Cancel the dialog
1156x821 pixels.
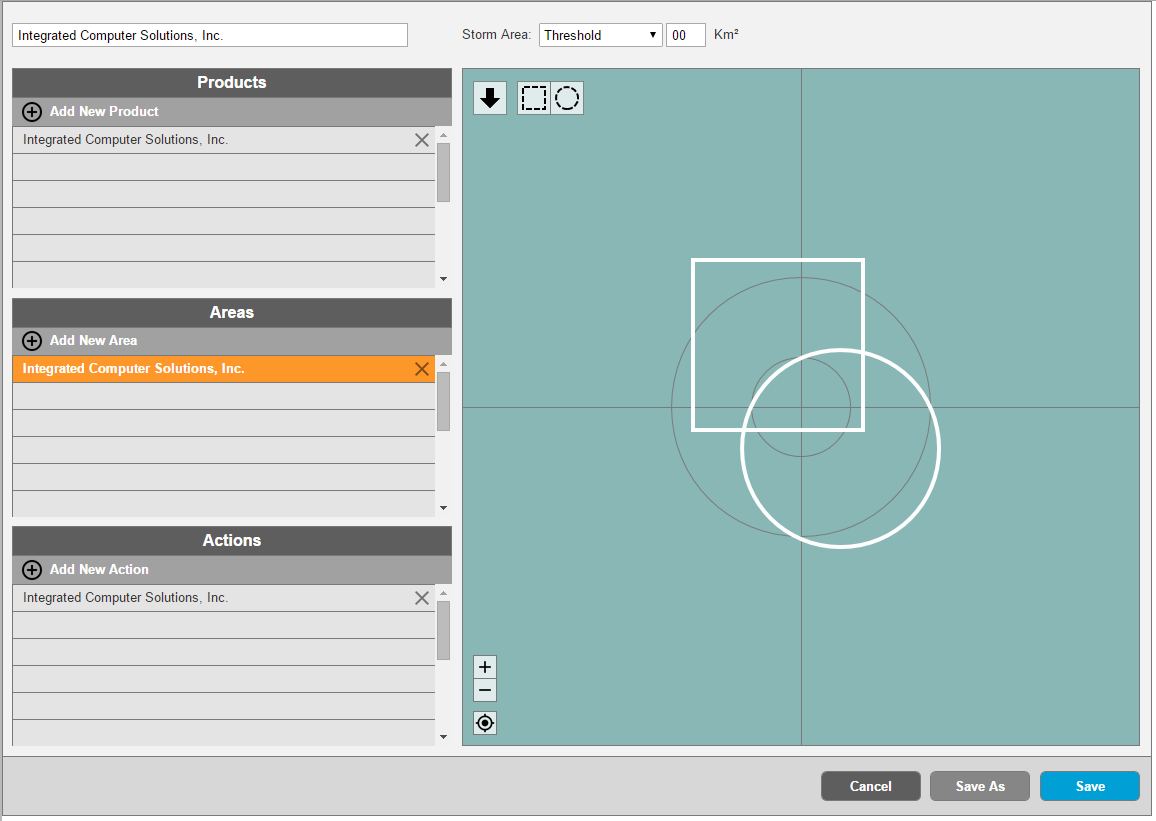pyautogui.click(x=871, y=786)
